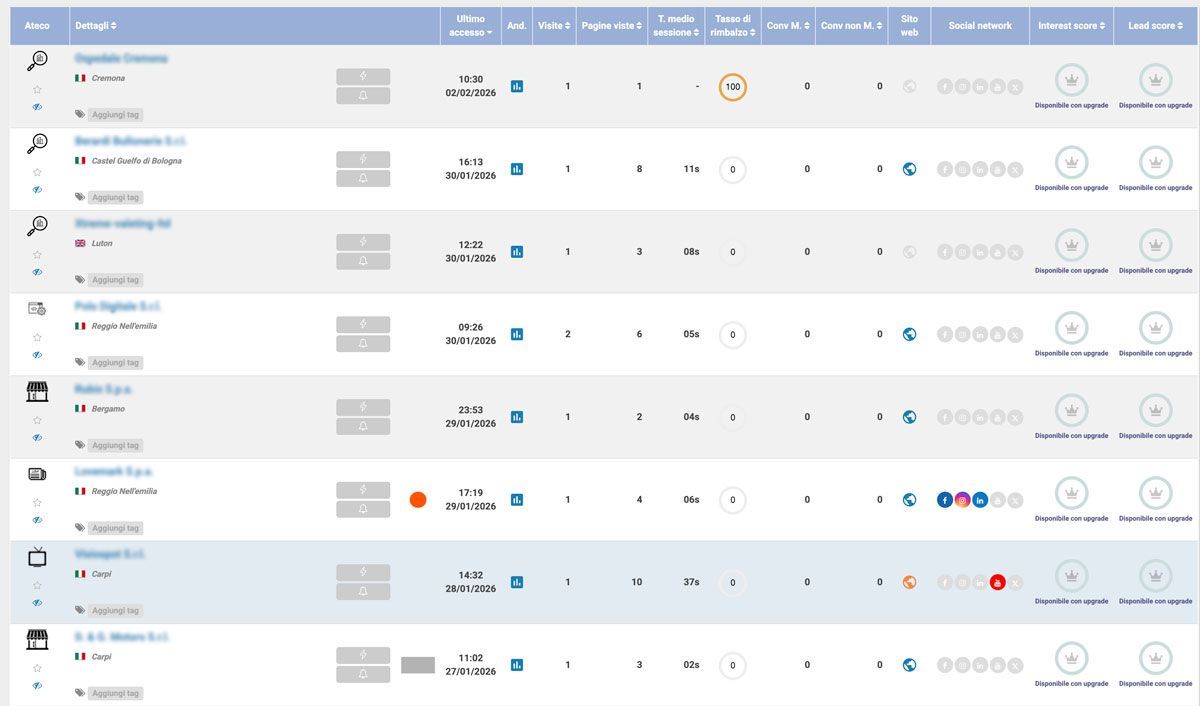Open the website globe for Castel Guelfo di Bologna
The width and height of the screenshot is (1200, 706).
pos(909,170)
